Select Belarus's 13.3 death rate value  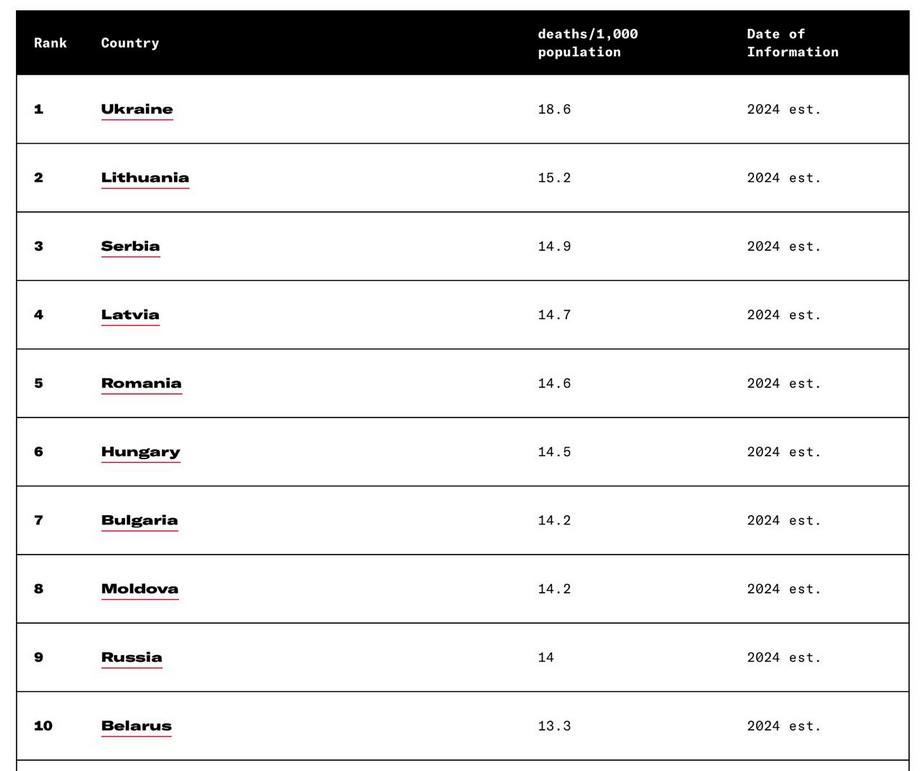click(x=554, y=726)
